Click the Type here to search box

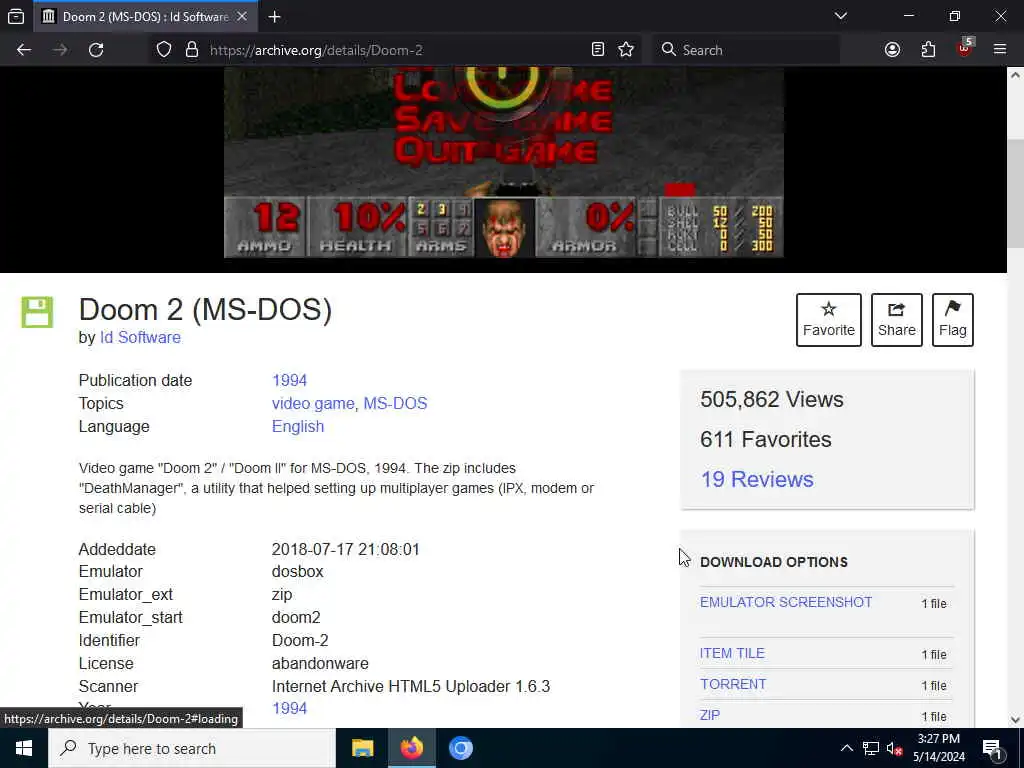[x=192, y=748]
